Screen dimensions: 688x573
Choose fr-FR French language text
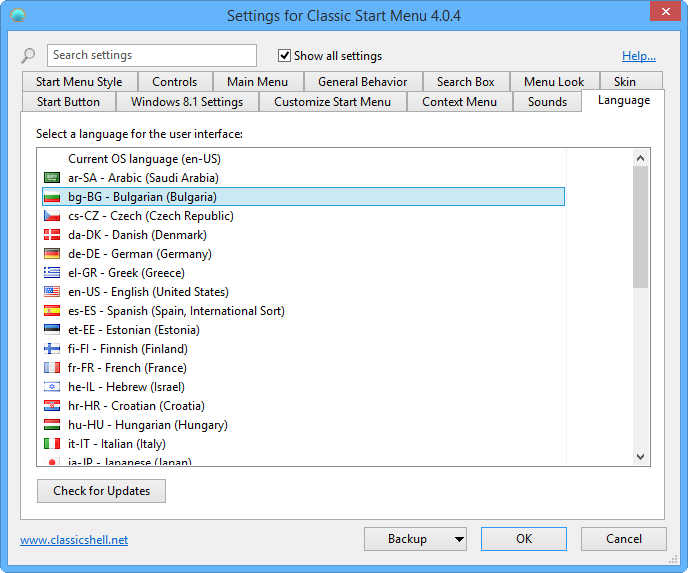tap(127, 368)
